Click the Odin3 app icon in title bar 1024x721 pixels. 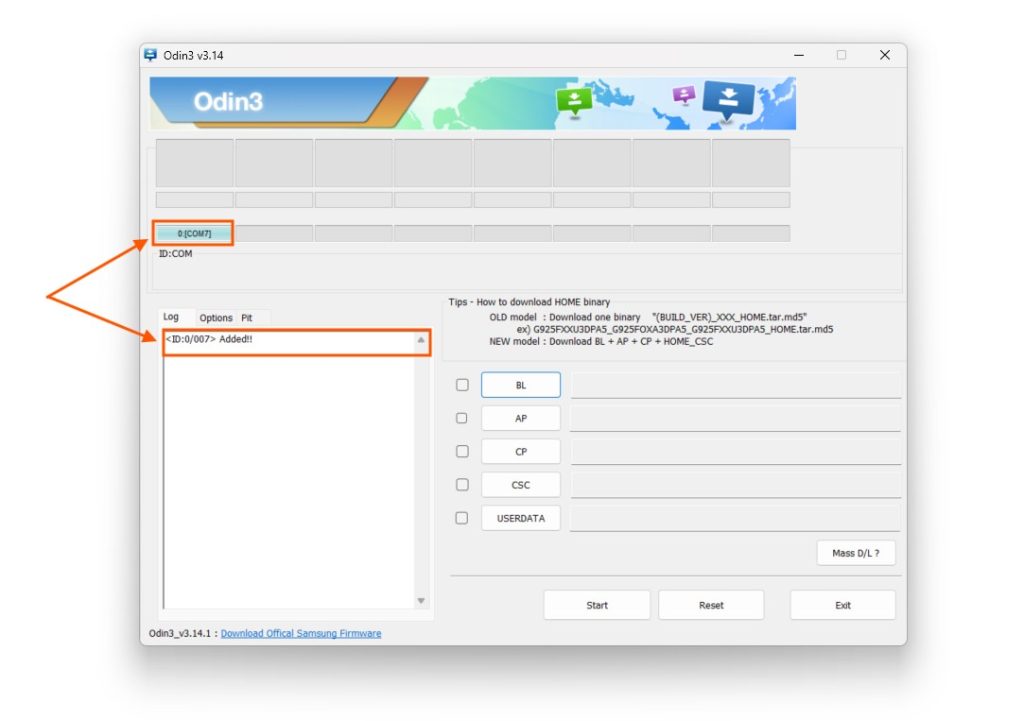click(150, 55)
